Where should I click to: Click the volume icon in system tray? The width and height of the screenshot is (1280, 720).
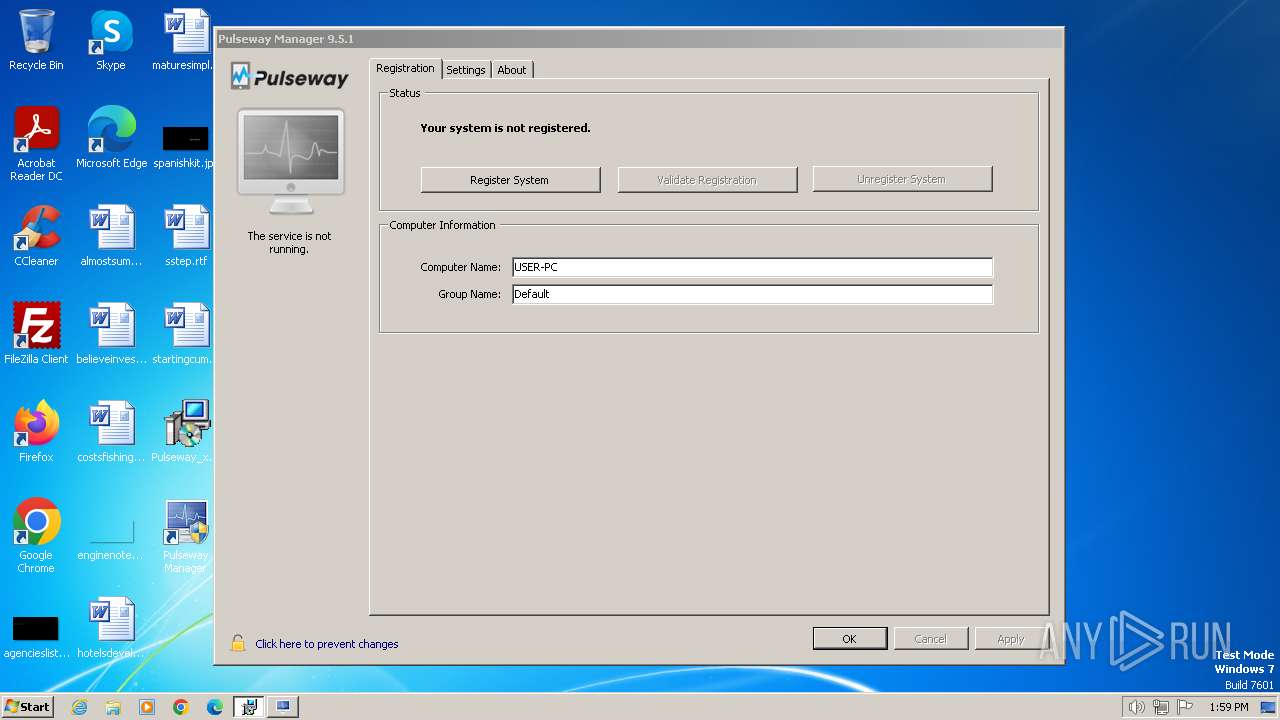[x=1136, y=707]
